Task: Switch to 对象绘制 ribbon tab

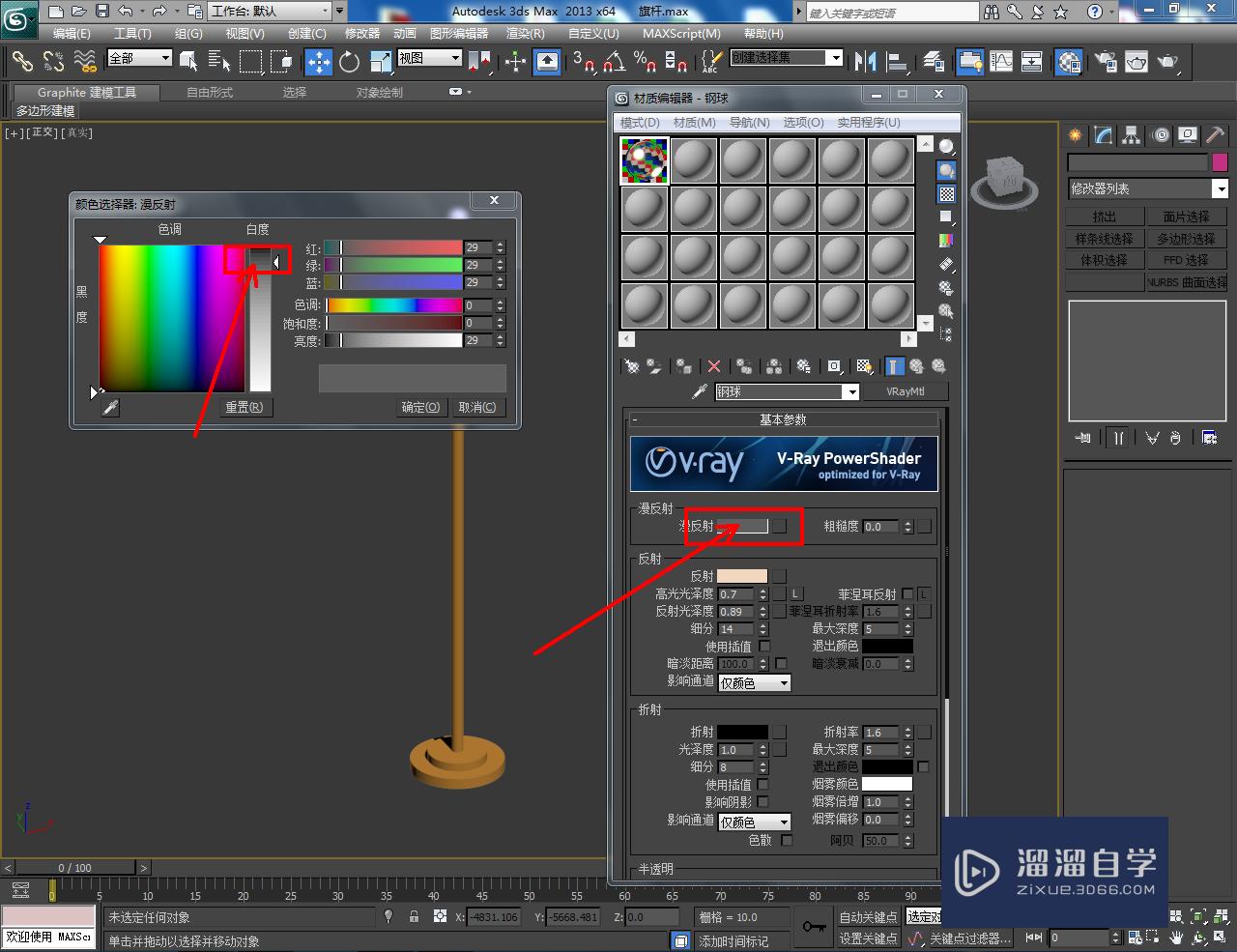Action: [x=380, y=93]
